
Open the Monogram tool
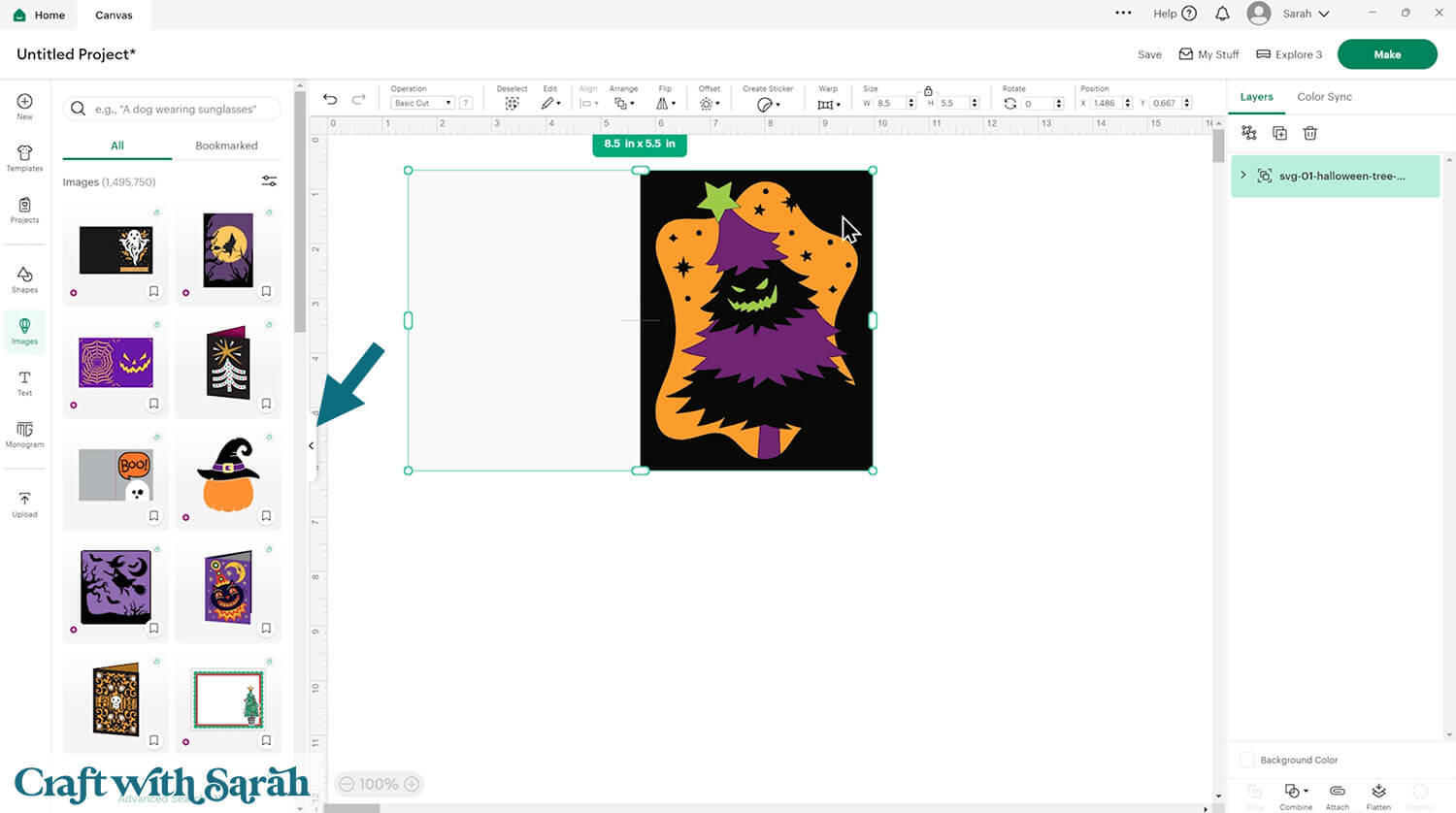[x=24, y=434]
